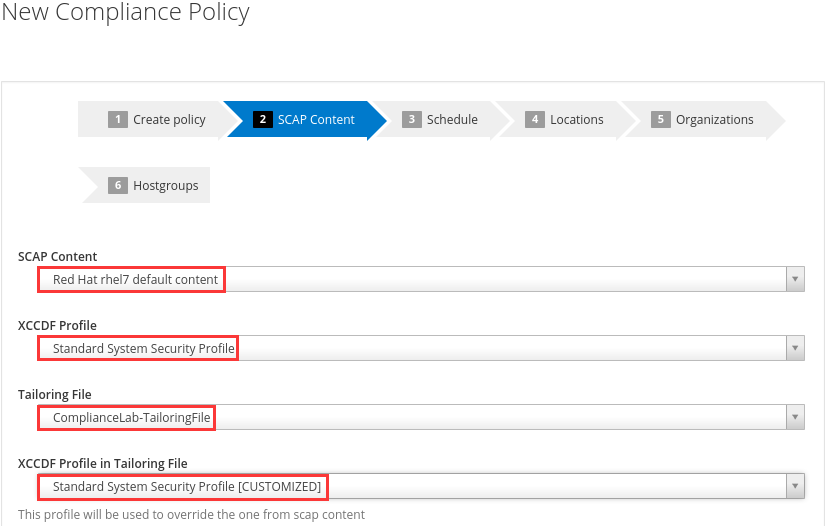Open the XCCDF Profile dropdown arrow
829x526 pixels.
coord(795,349)
